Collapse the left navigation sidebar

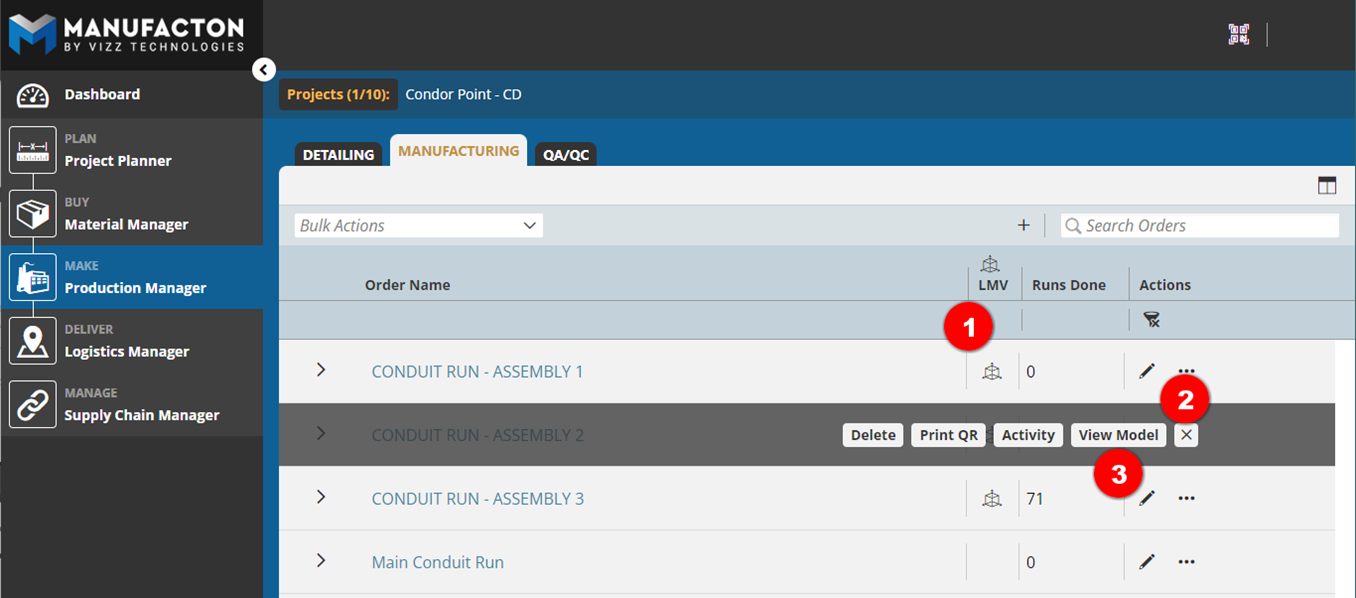[x=263, y=69]
